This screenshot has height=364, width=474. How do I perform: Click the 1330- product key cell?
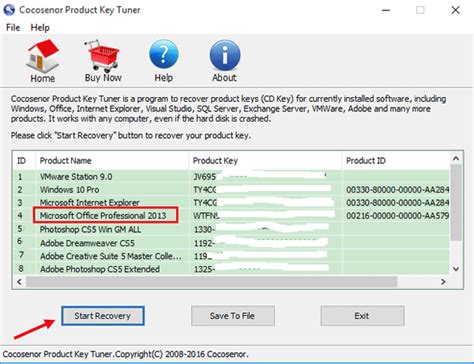coord(265,229)
